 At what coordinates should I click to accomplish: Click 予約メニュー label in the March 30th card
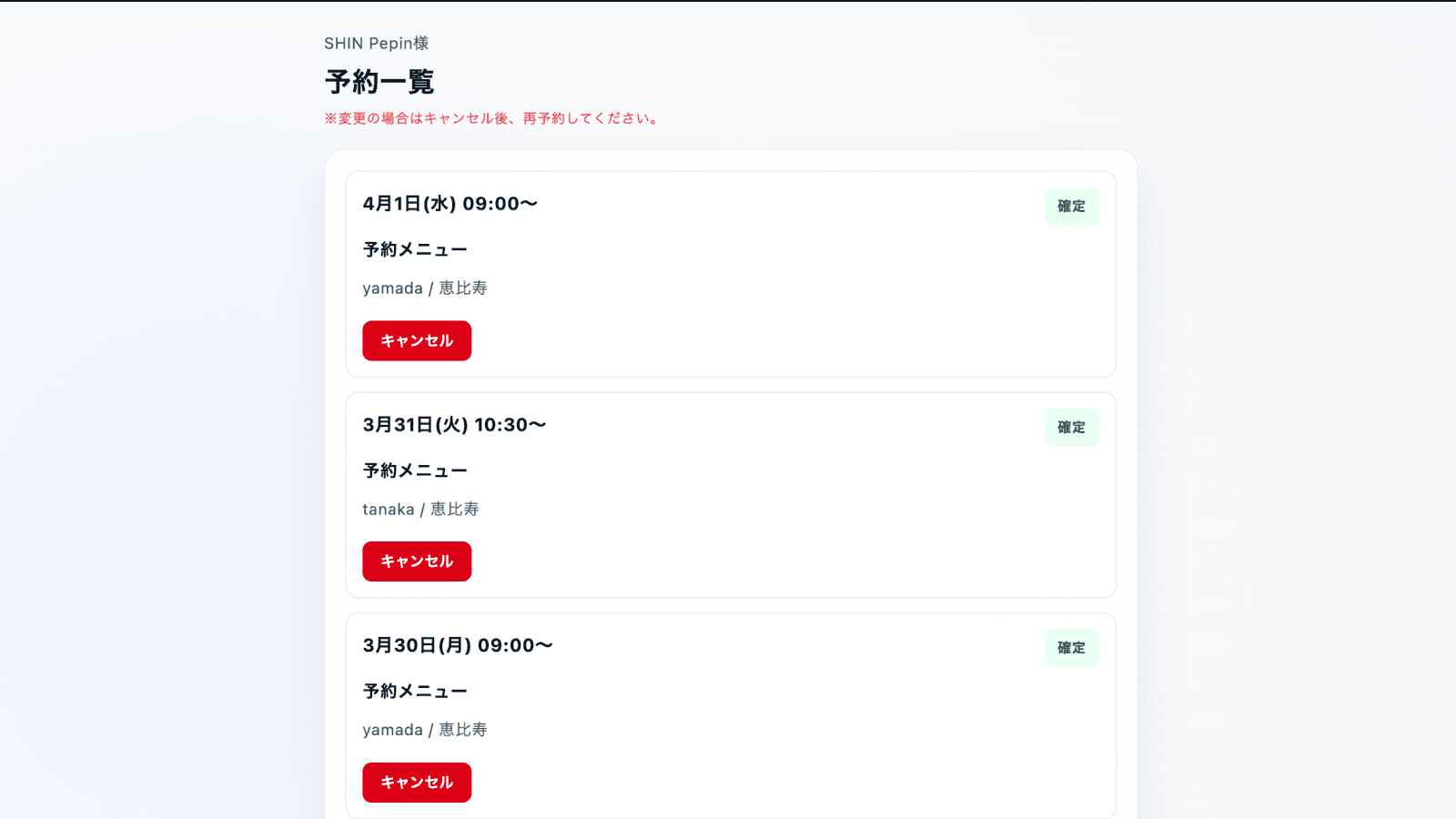415,690
